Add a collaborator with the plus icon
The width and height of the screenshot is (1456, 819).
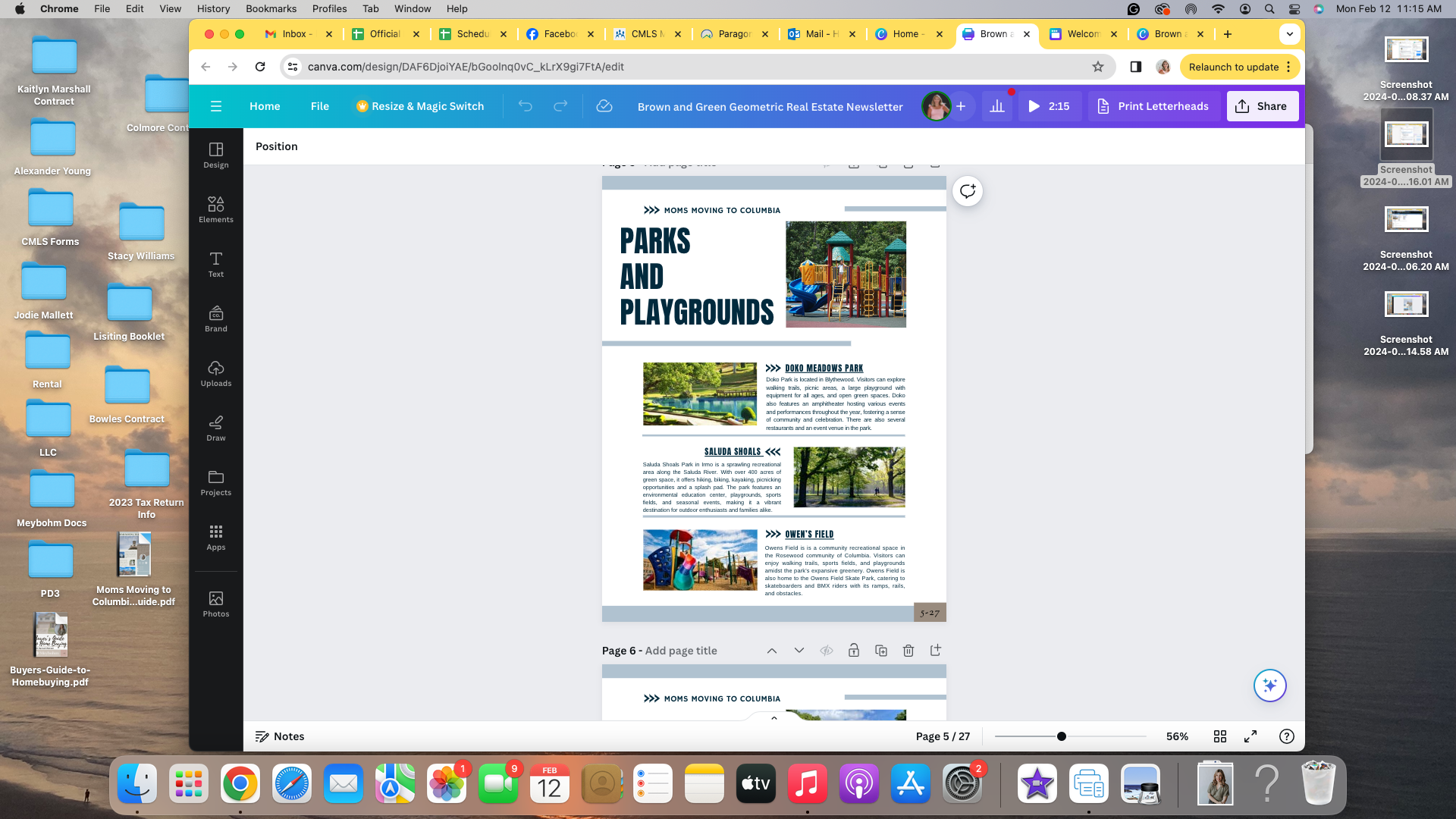[961, 106]
